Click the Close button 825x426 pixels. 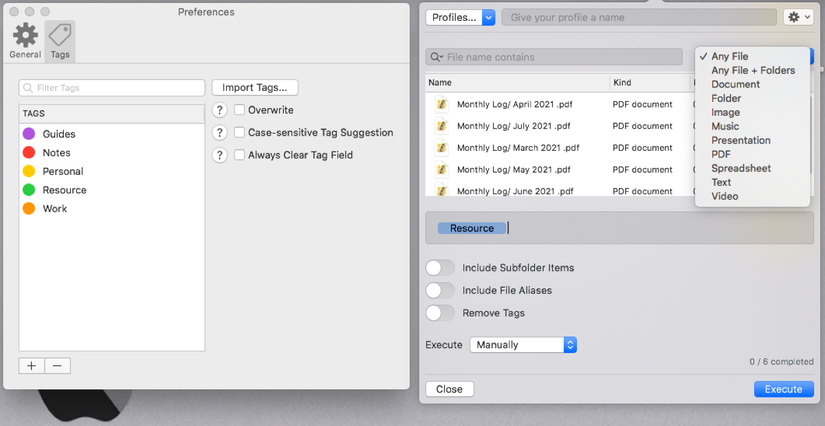click(x=449, y=389)
